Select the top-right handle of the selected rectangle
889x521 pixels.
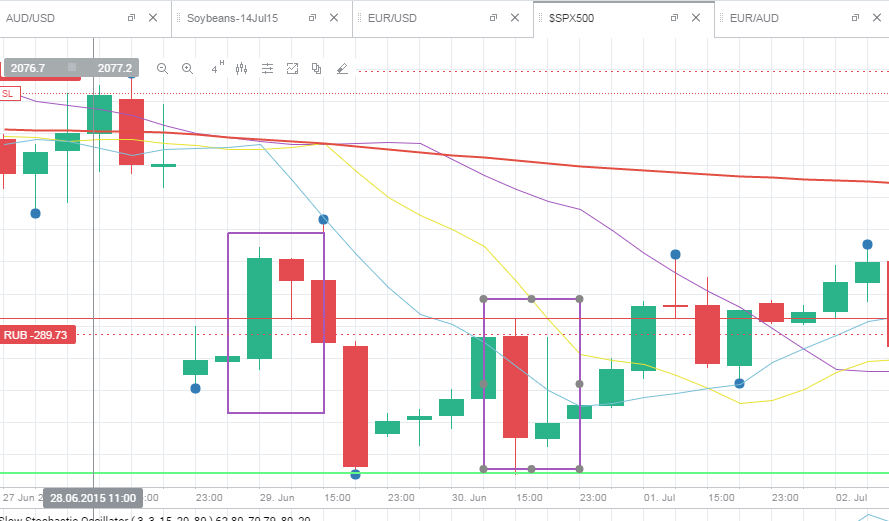tap(579, 299)
